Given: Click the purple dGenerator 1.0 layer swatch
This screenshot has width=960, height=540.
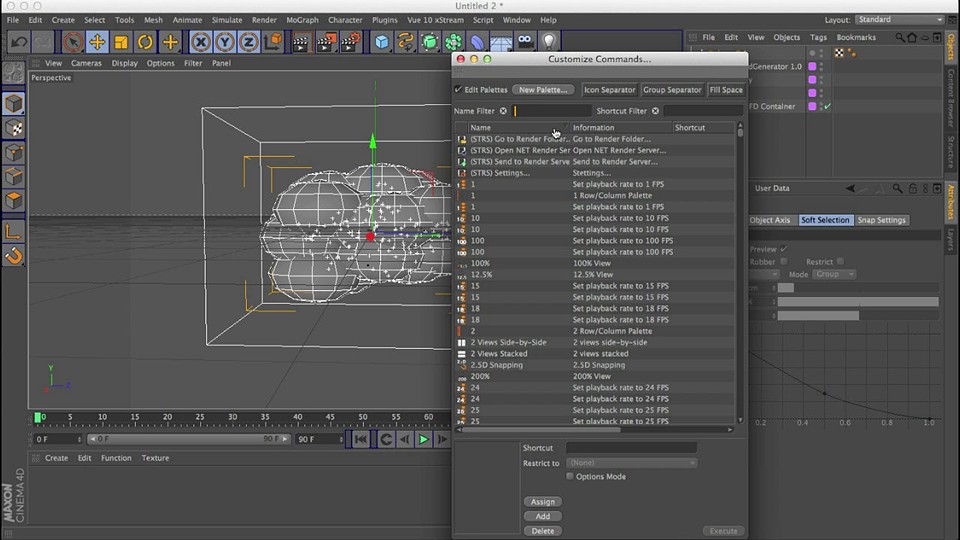Looking at the screenshot, I should tap(812, 66).
